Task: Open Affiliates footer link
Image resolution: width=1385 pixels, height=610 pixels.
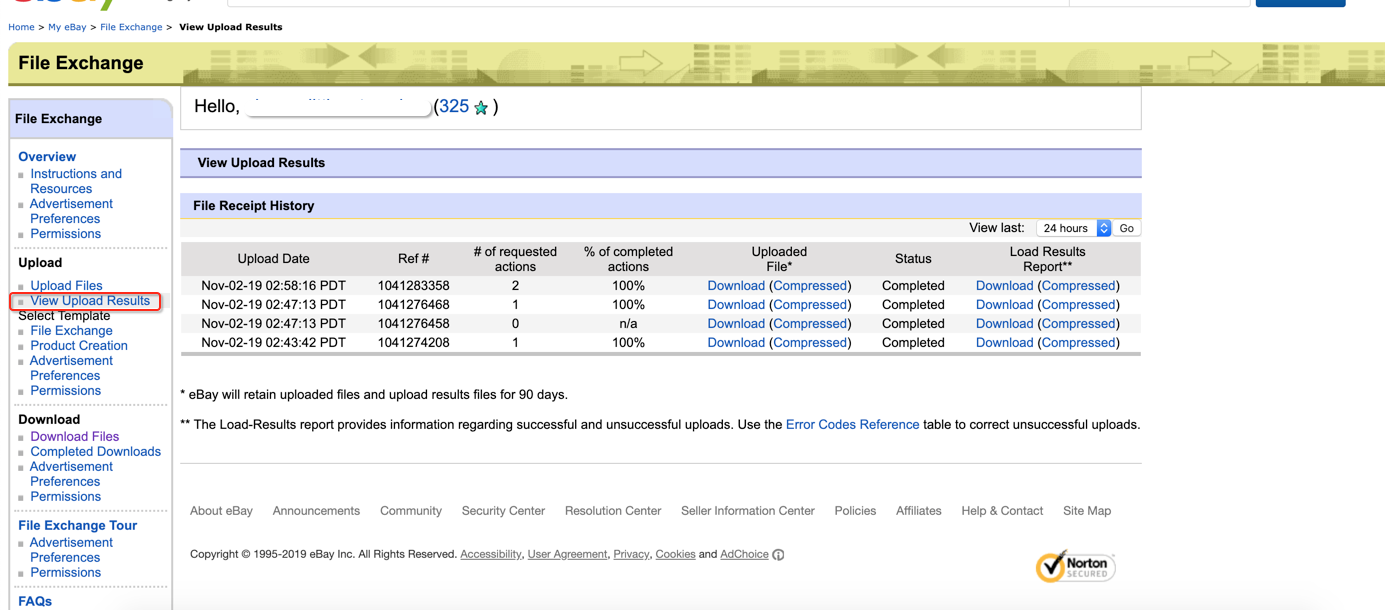Action: click(x=919, y=511)
